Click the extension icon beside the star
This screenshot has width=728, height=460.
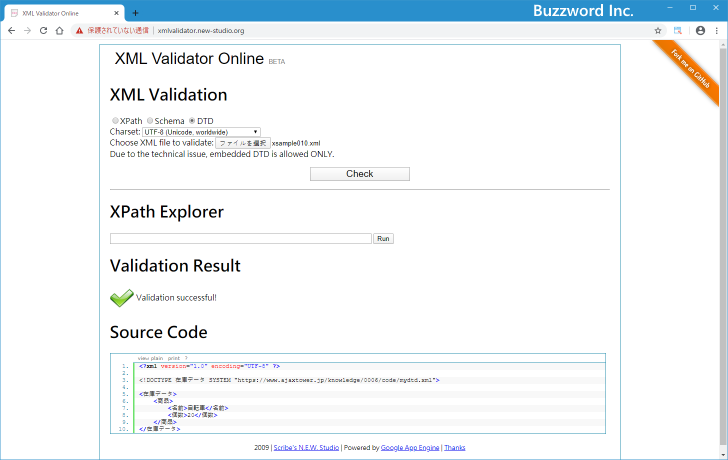click(x=678, y=31)
